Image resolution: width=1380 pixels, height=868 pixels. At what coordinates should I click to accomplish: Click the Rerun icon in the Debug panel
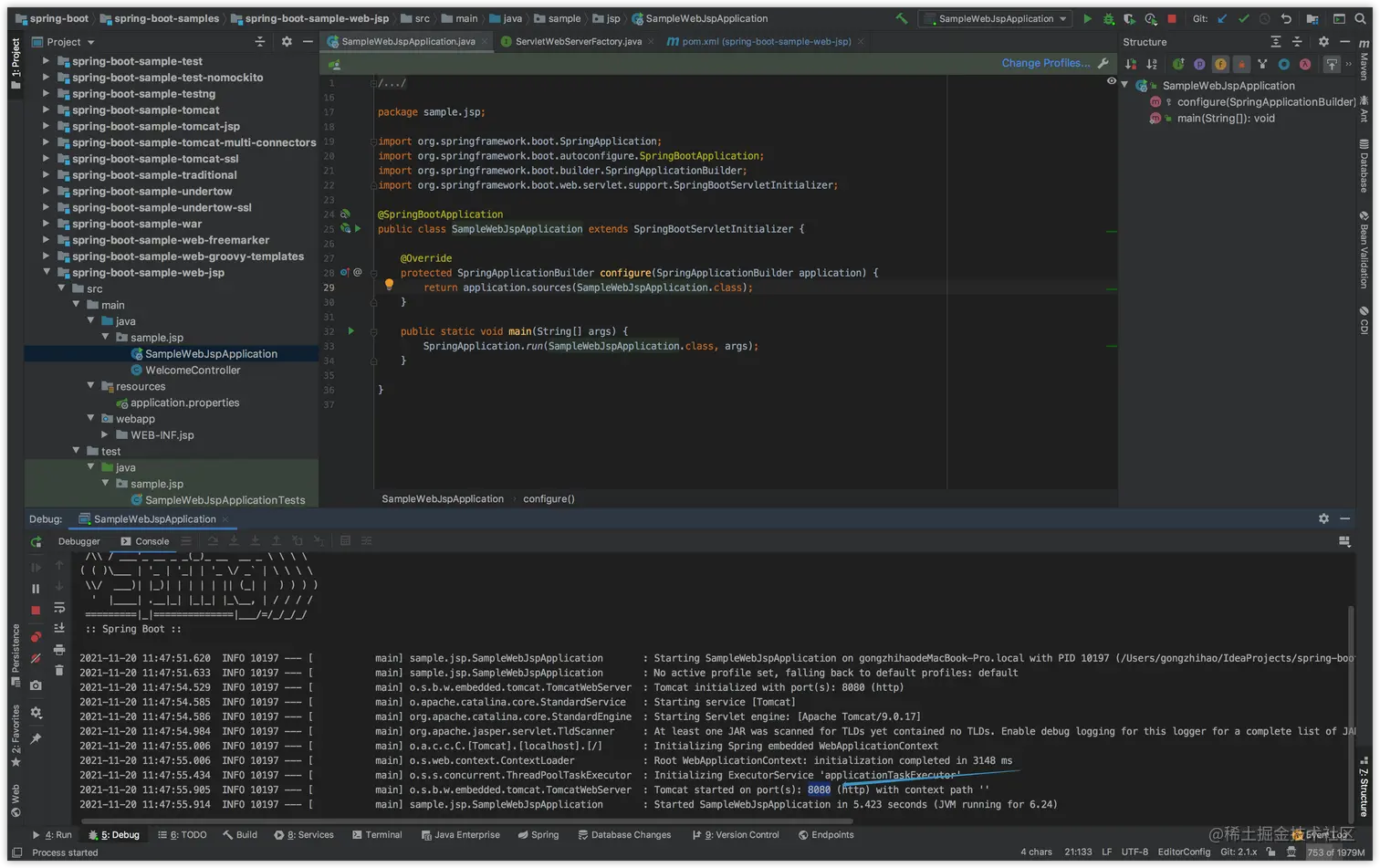pos(36,542)
